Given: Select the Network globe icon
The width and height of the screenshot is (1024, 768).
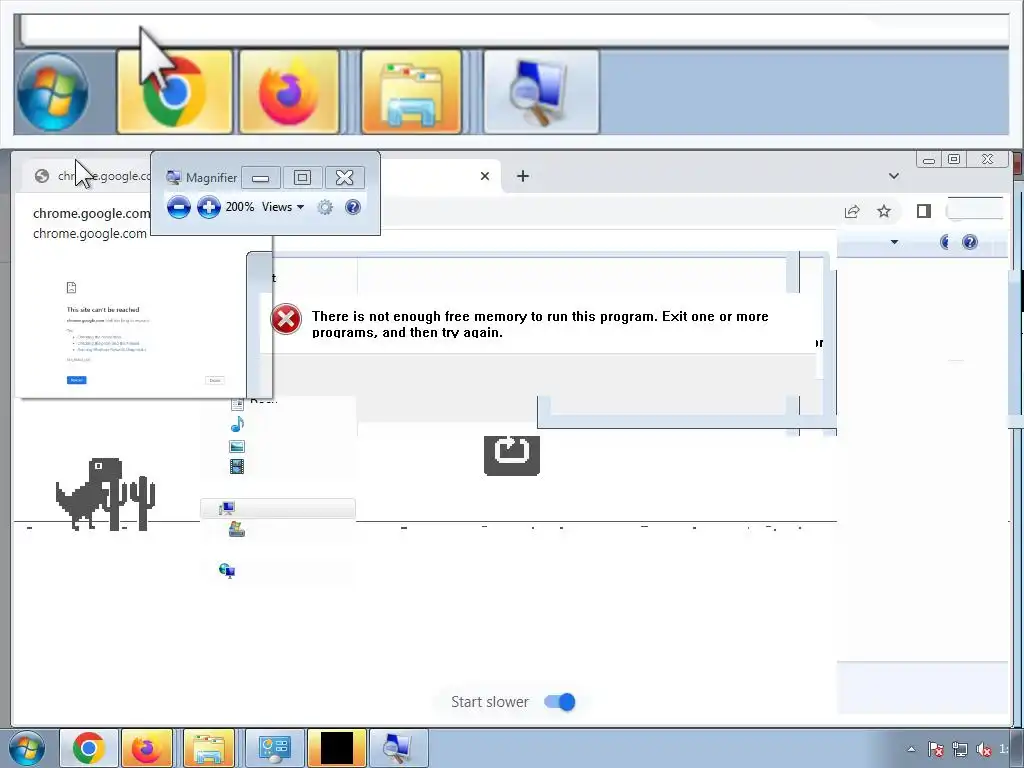Looking at the screenshot, I should pyautogui.click(x=227, y=571).
